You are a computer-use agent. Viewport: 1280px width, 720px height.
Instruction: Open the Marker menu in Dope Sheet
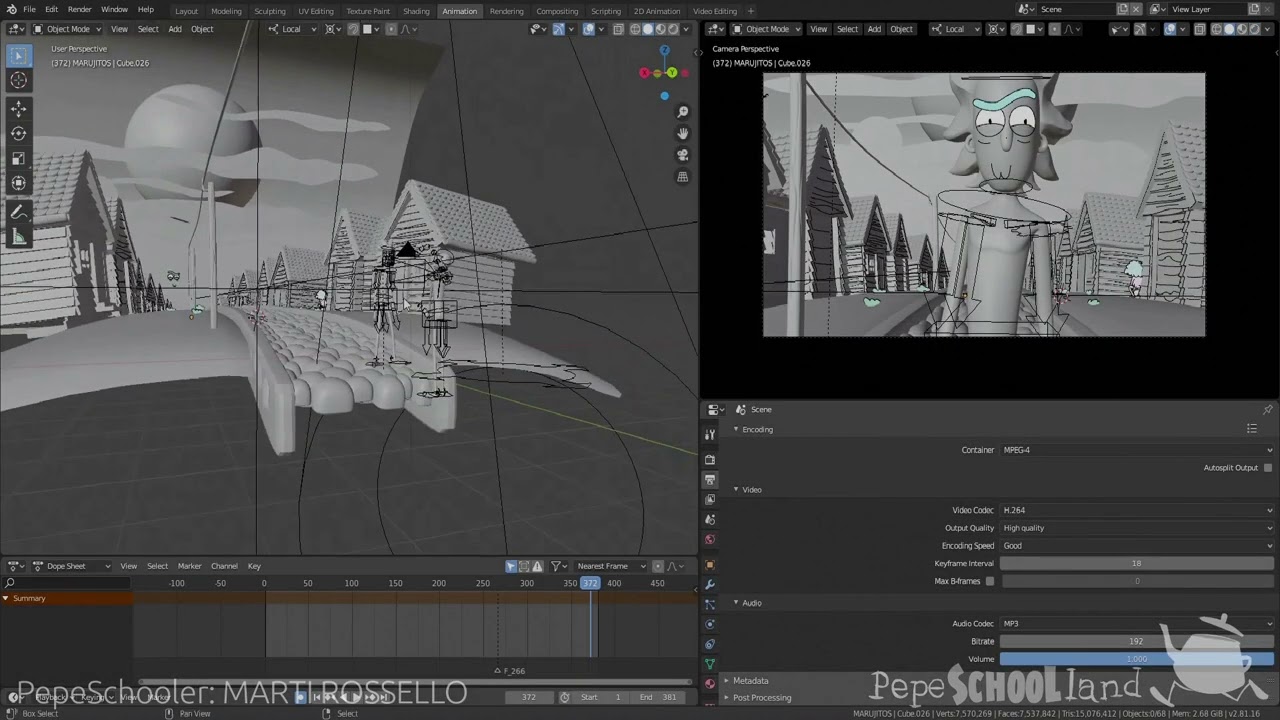189,566
